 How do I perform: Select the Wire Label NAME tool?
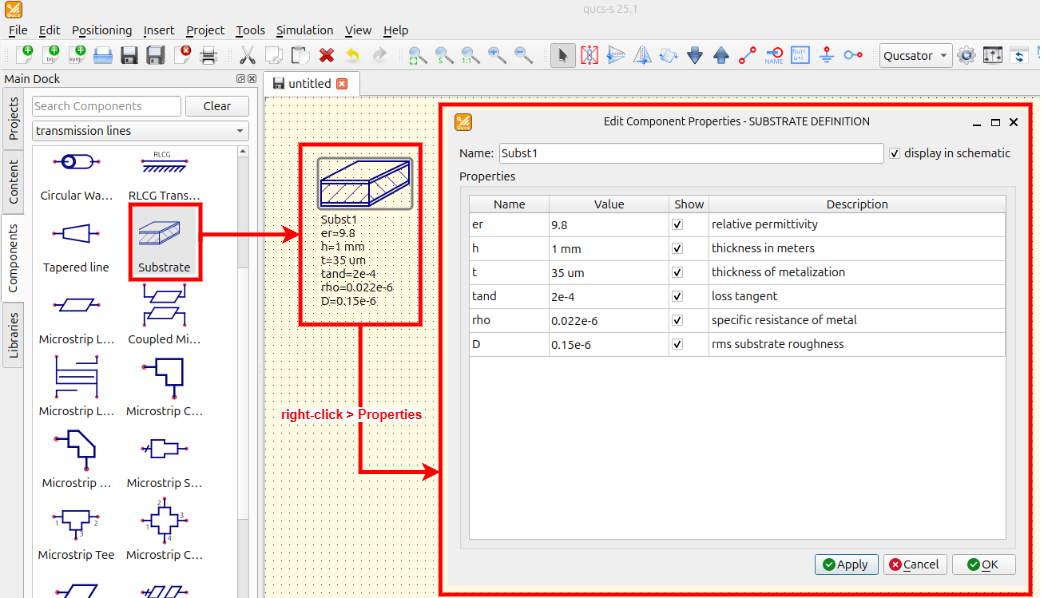point(773,56)
